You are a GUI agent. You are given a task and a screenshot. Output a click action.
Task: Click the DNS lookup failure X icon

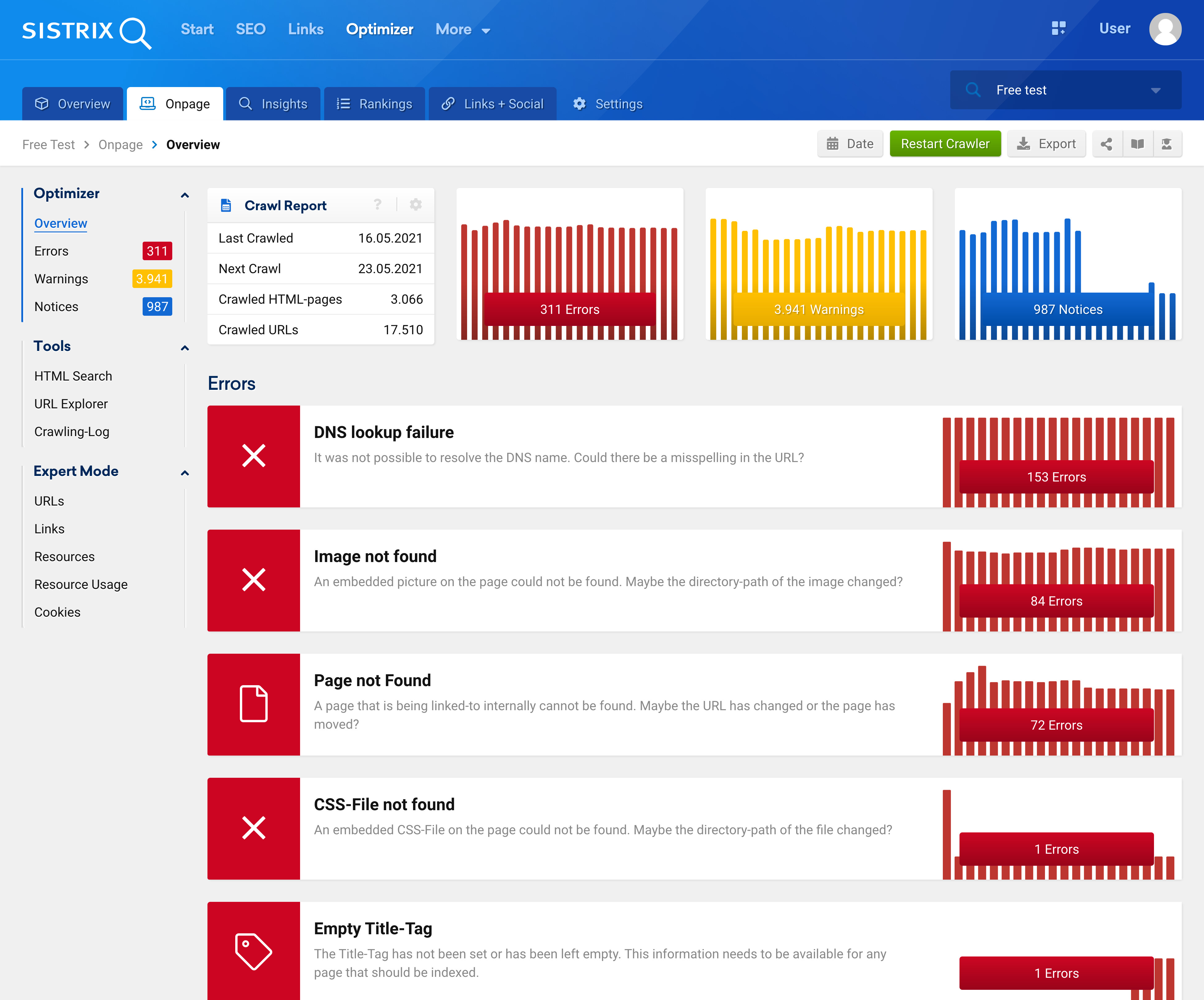pos(253,456)
